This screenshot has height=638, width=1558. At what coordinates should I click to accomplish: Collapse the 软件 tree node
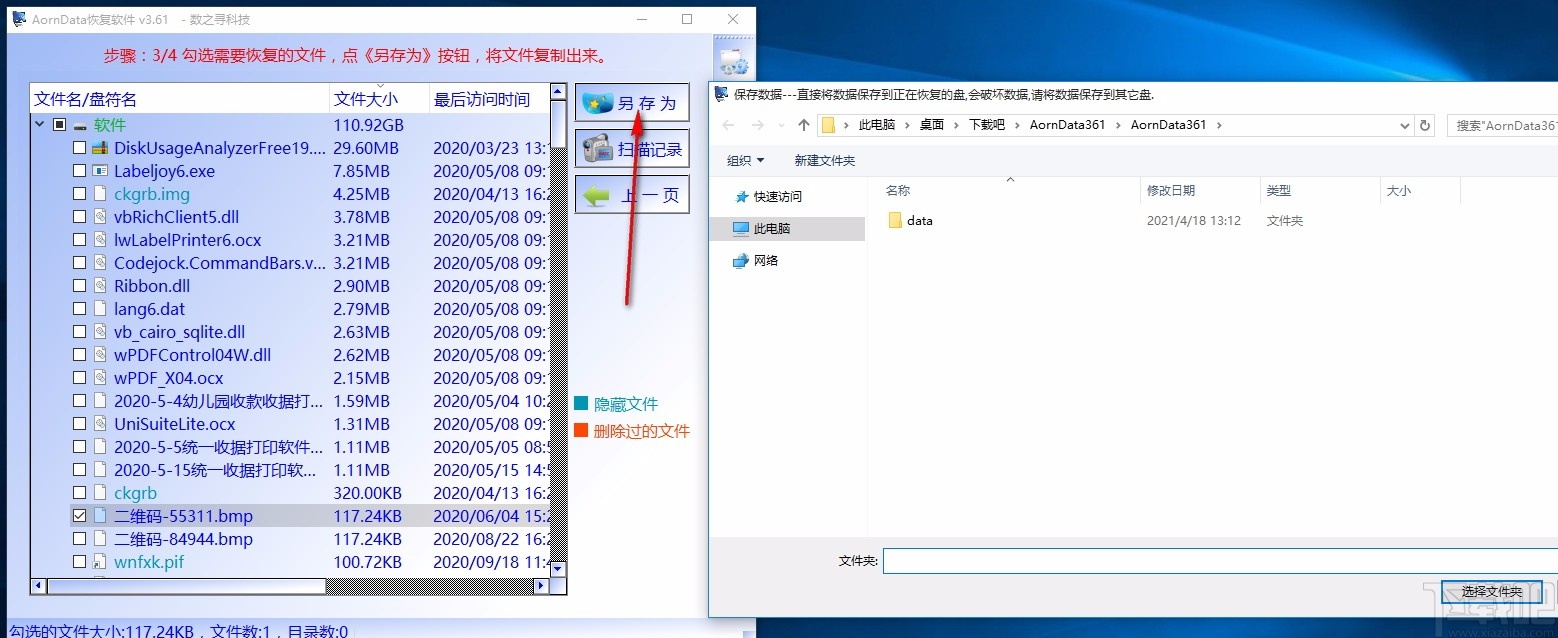coord(40,124)
